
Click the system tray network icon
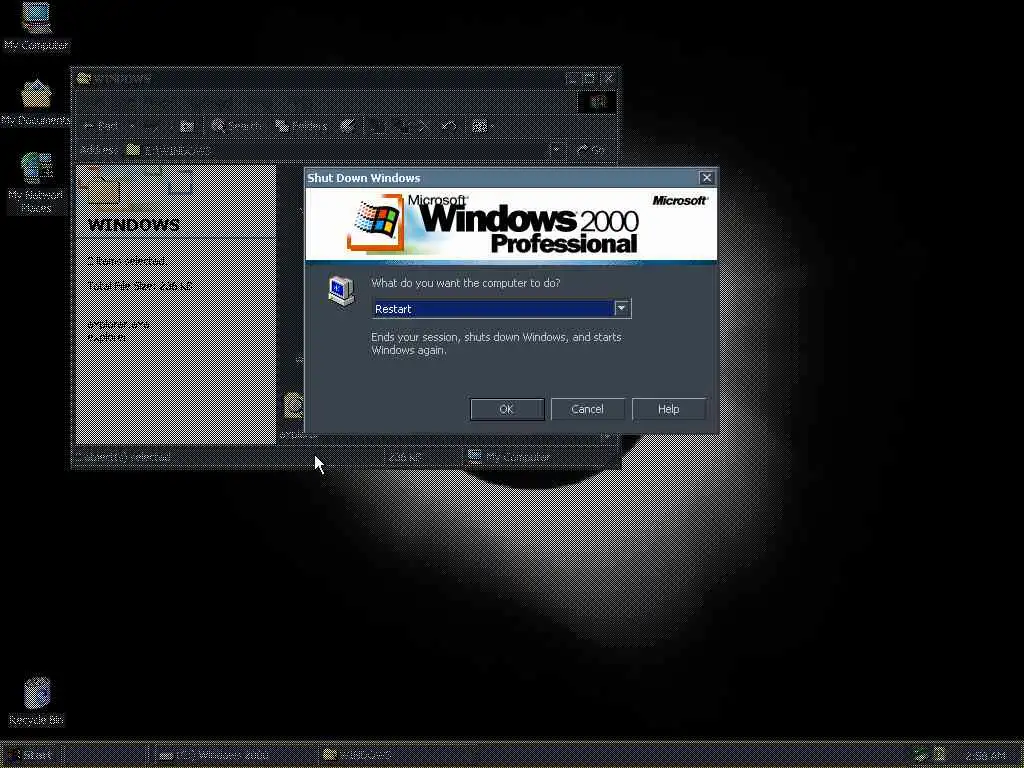pyautogui.click(x=921, y=755)
